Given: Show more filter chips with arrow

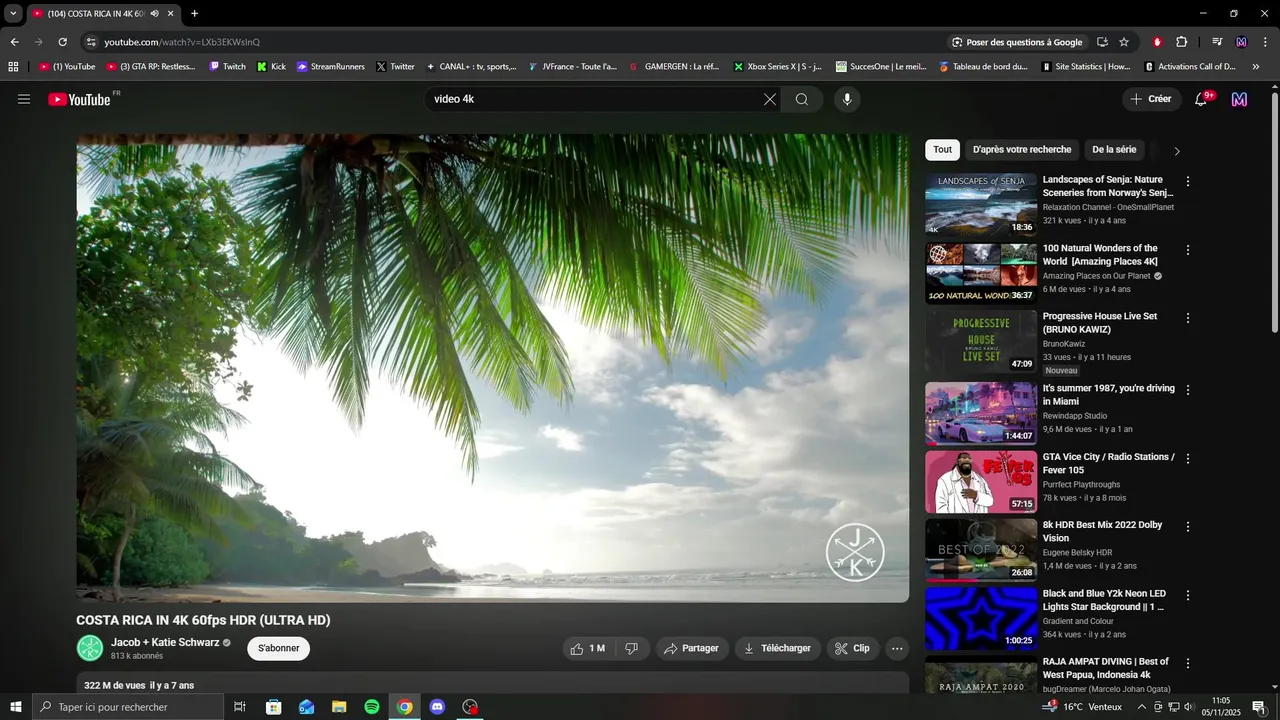Looking at the screenshot, I should (1177, 151).
